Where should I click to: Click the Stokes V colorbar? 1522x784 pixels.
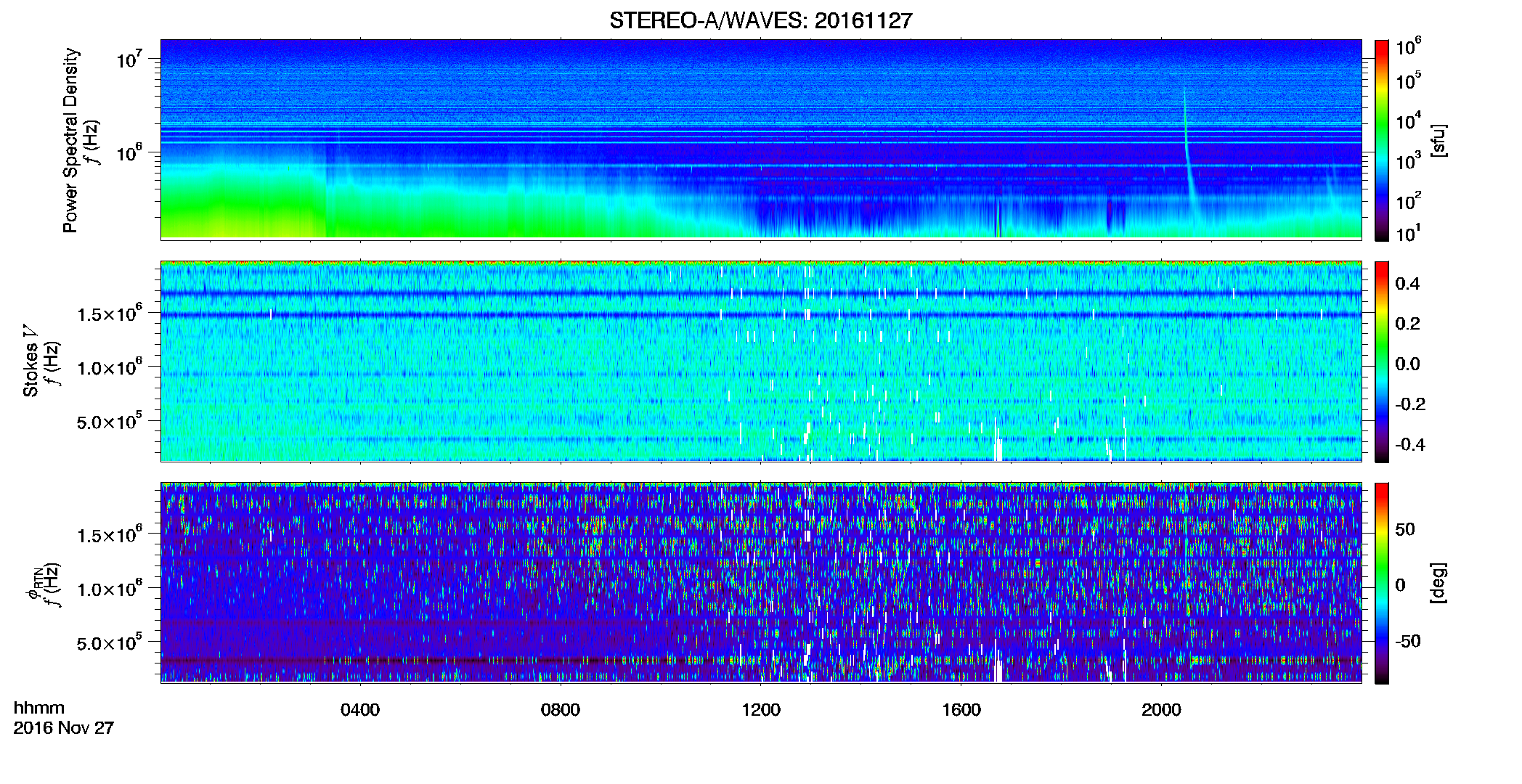click(x=1382, y=362)
